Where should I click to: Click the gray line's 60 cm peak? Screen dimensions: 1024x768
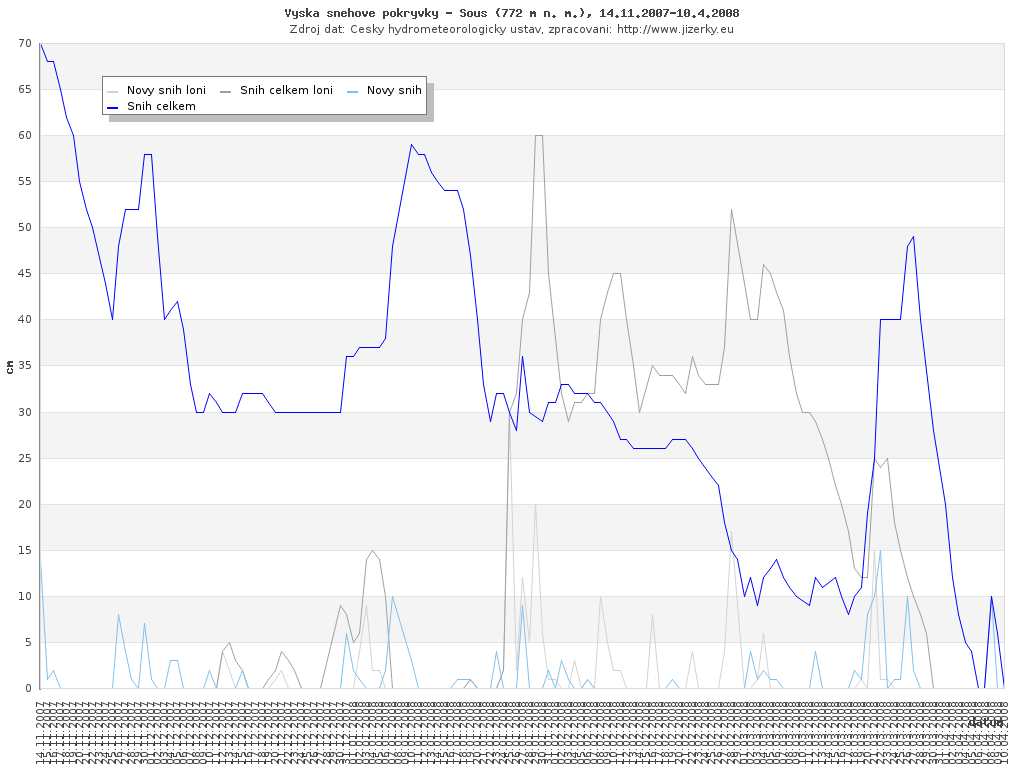[x=538, y=136]
